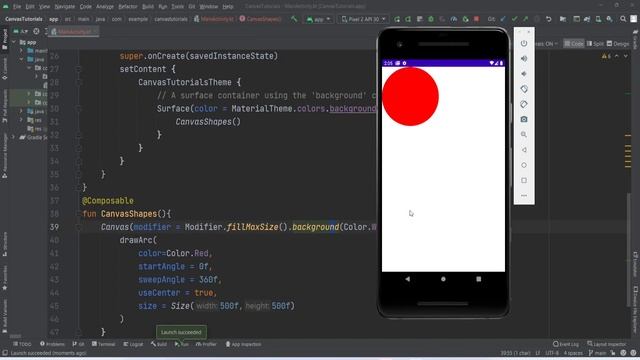640x360 pixels.
Task: Open the Navigate menu
Action: point(64,7)
